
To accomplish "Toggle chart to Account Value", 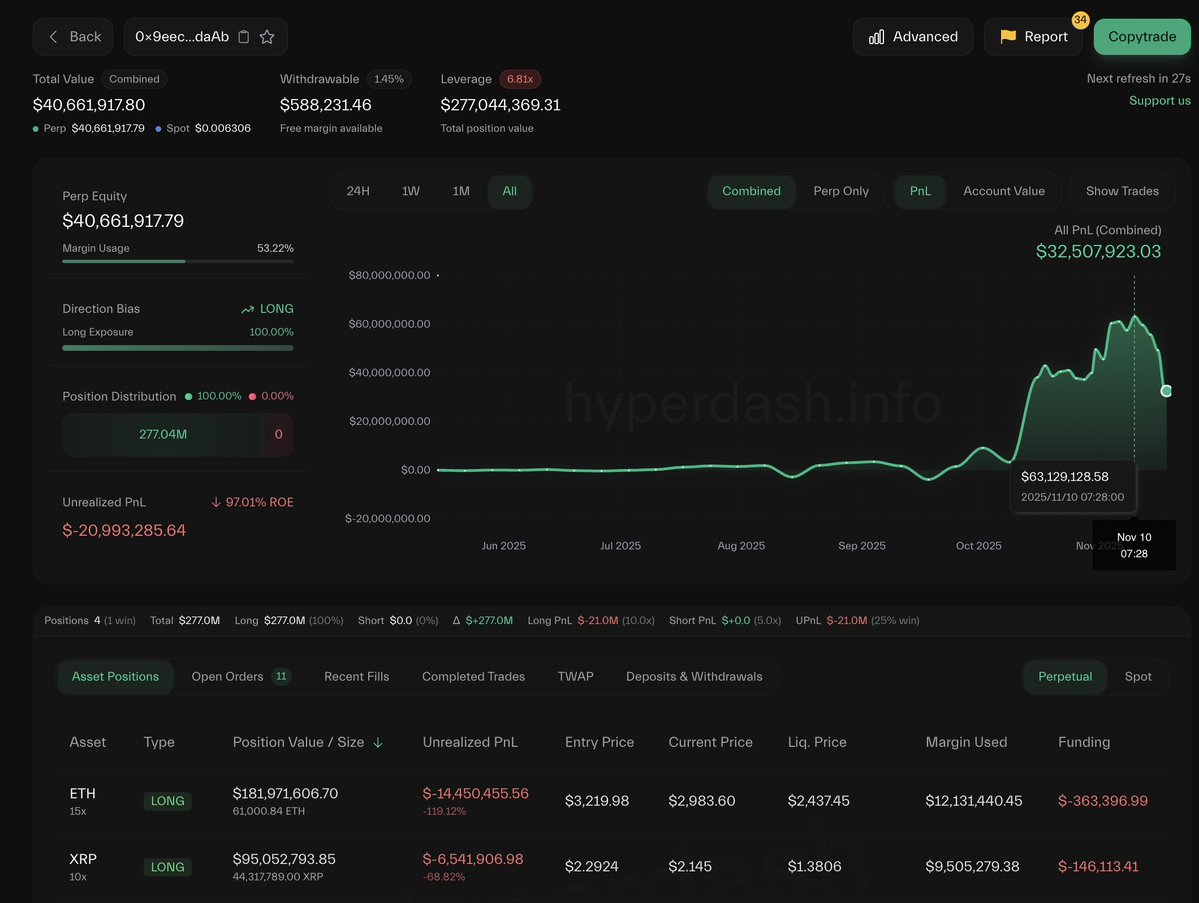I will [x=1003, y=191].
